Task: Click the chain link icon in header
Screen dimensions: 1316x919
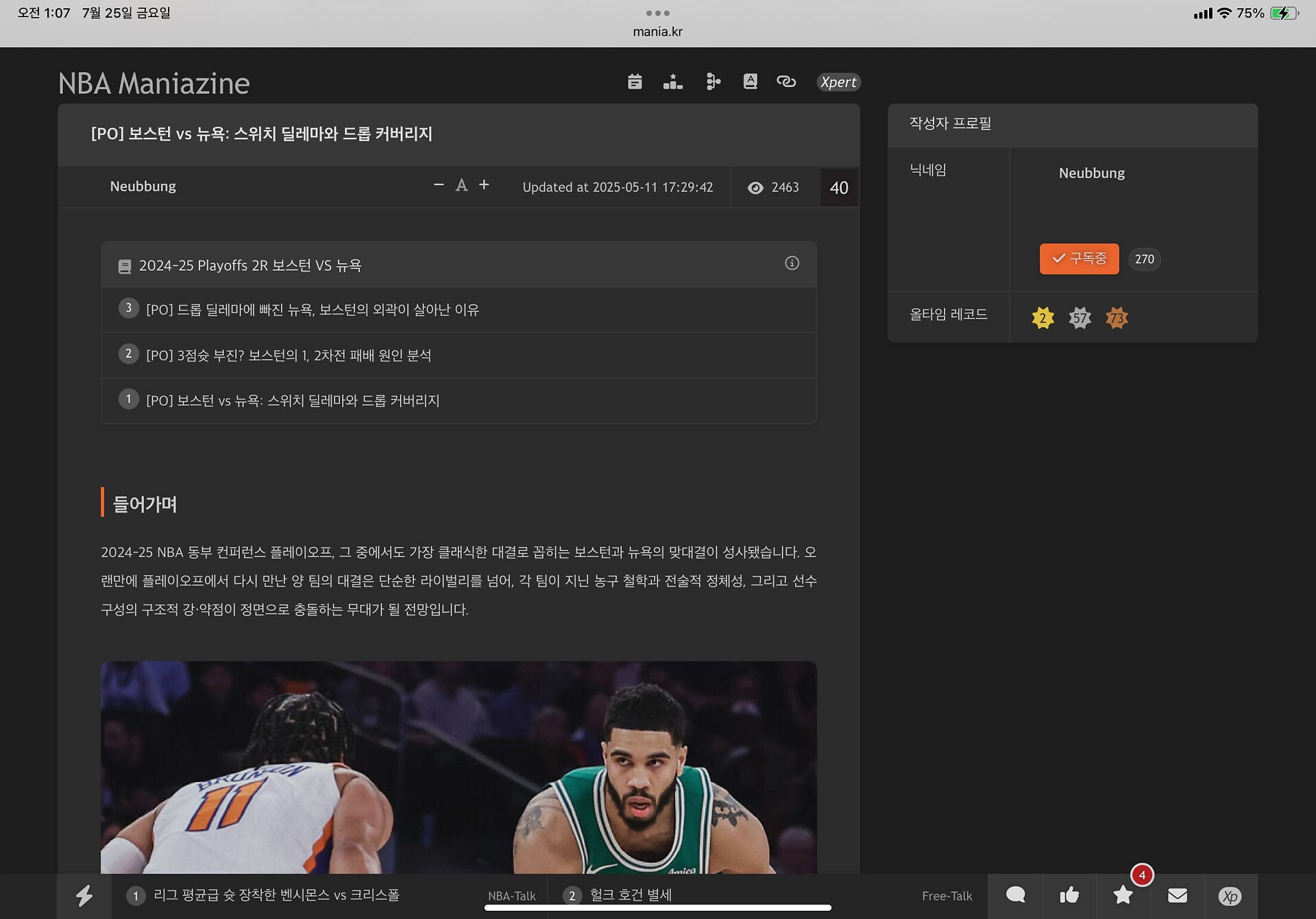Action: click(x=786, y=82)
